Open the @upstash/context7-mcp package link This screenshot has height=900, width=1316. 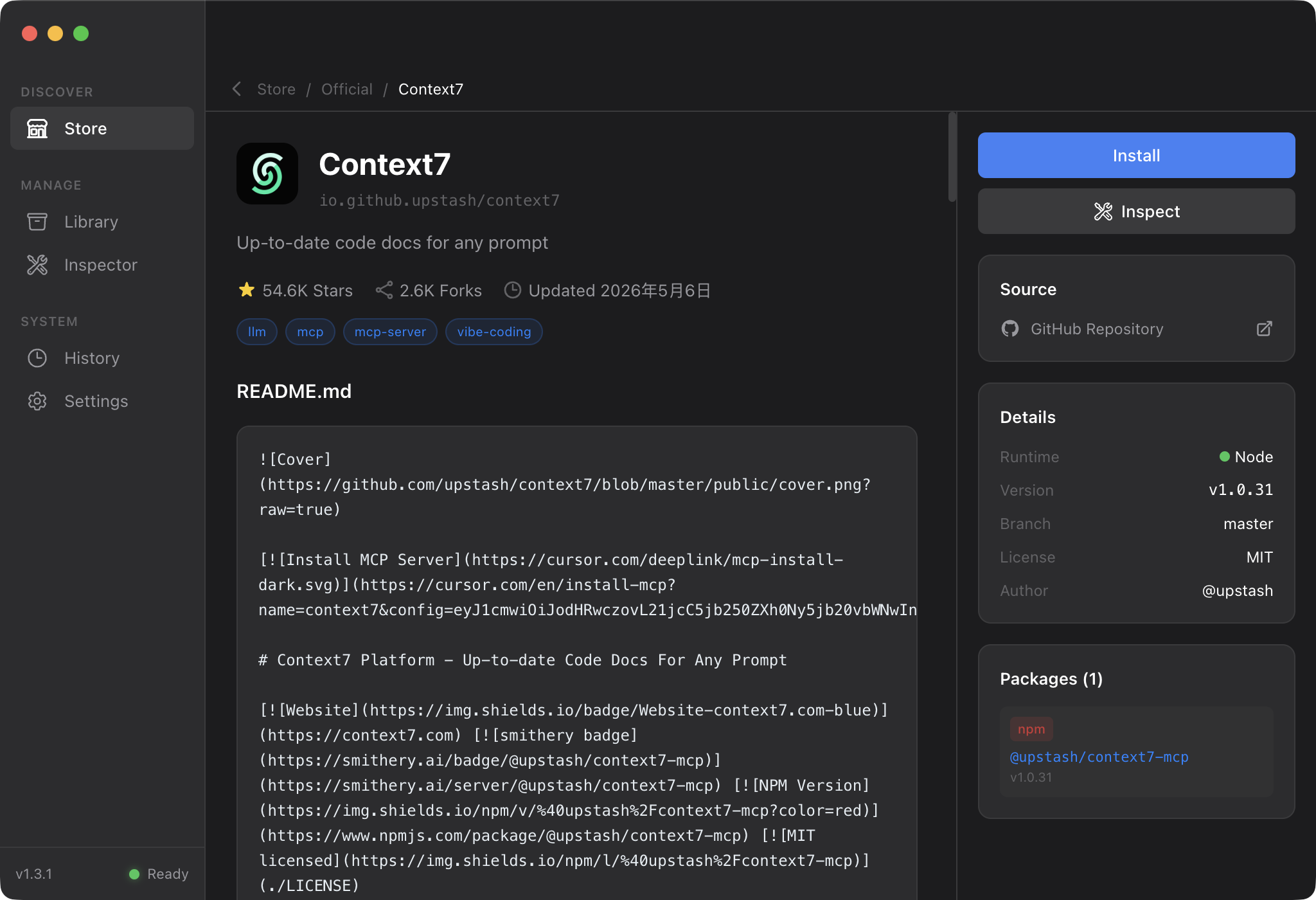coord(1099,757)
